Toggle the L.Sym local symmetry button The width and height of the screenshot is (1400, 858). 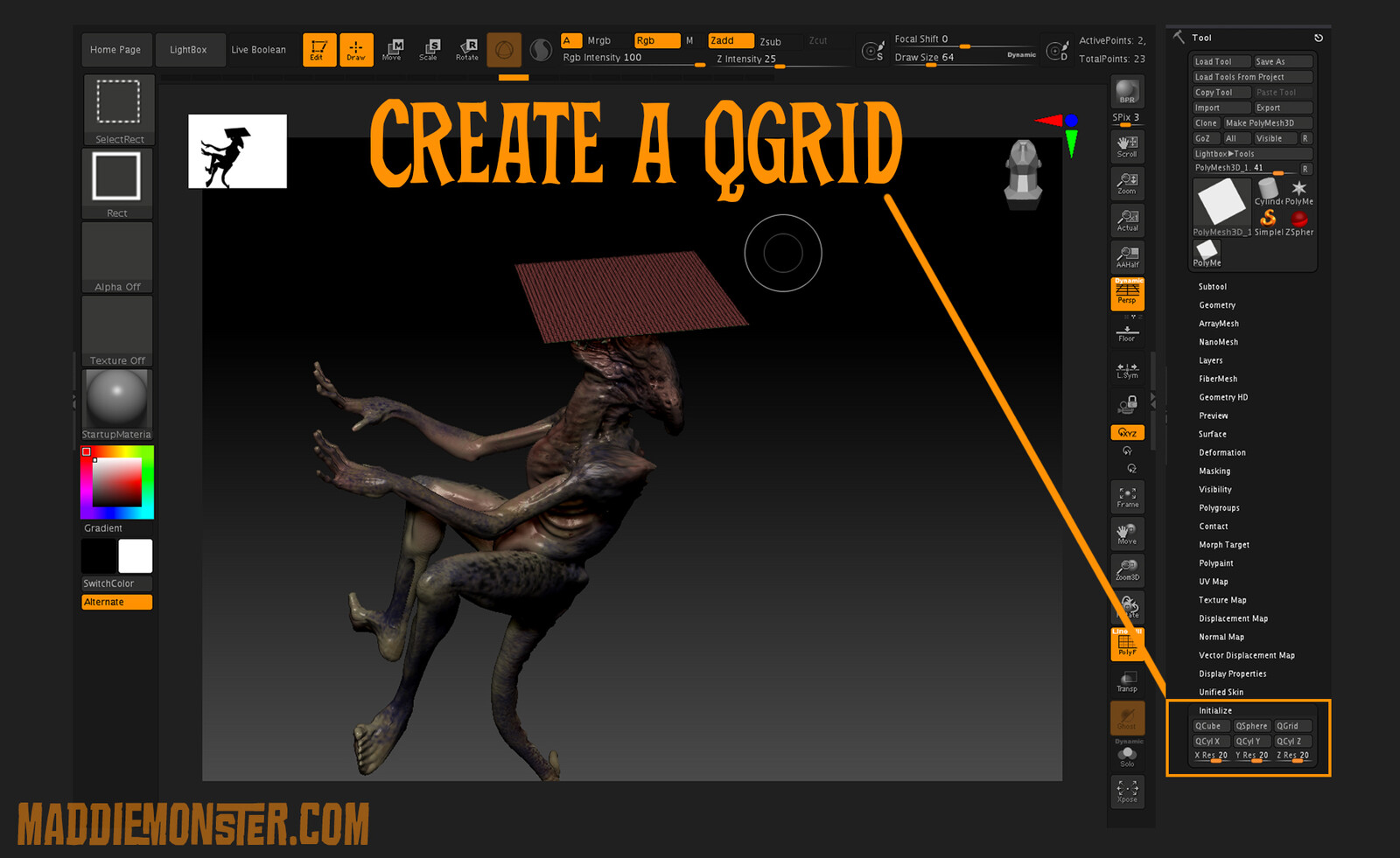[1127, 371]
